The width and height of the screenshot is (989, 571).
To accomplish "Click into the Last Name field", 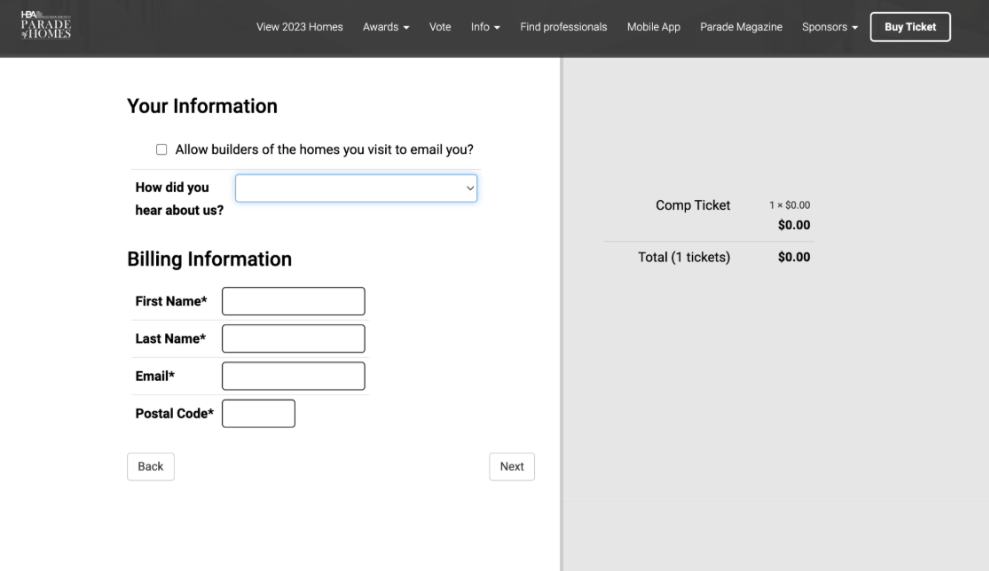I will (293, 339).
